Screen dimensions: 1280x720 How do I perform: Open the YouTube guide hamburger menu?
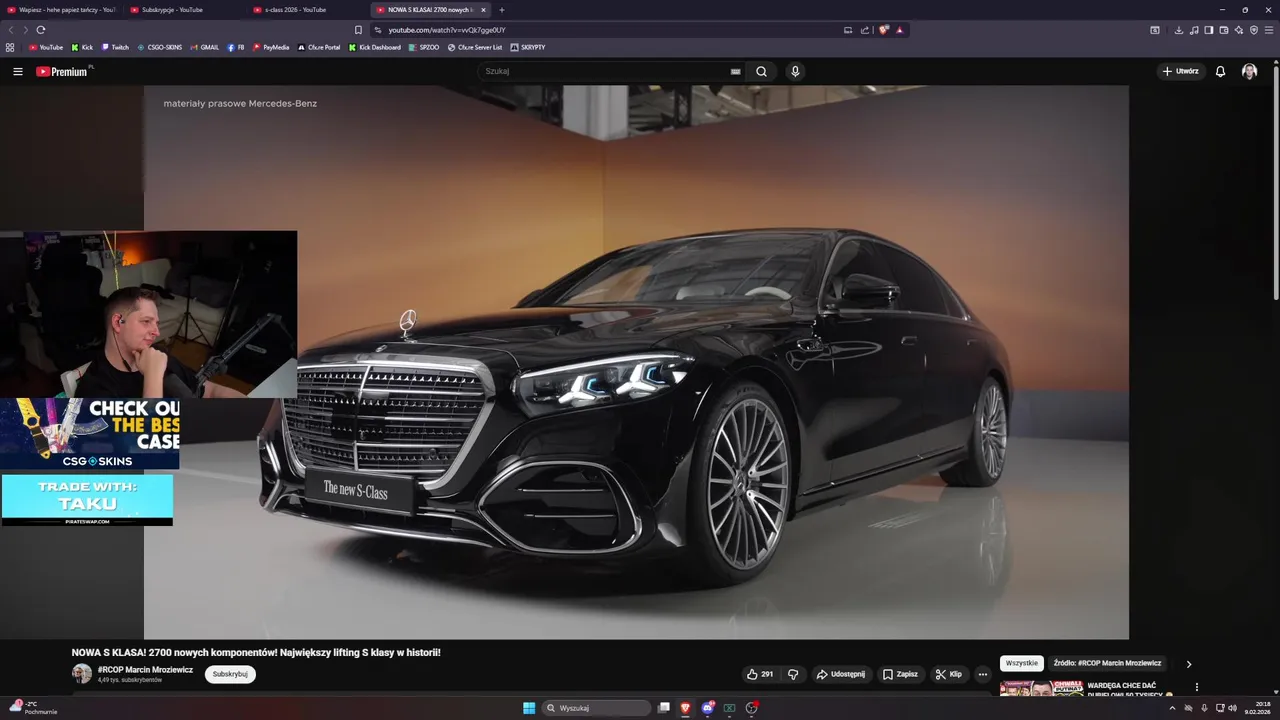(x=17, y=71)
